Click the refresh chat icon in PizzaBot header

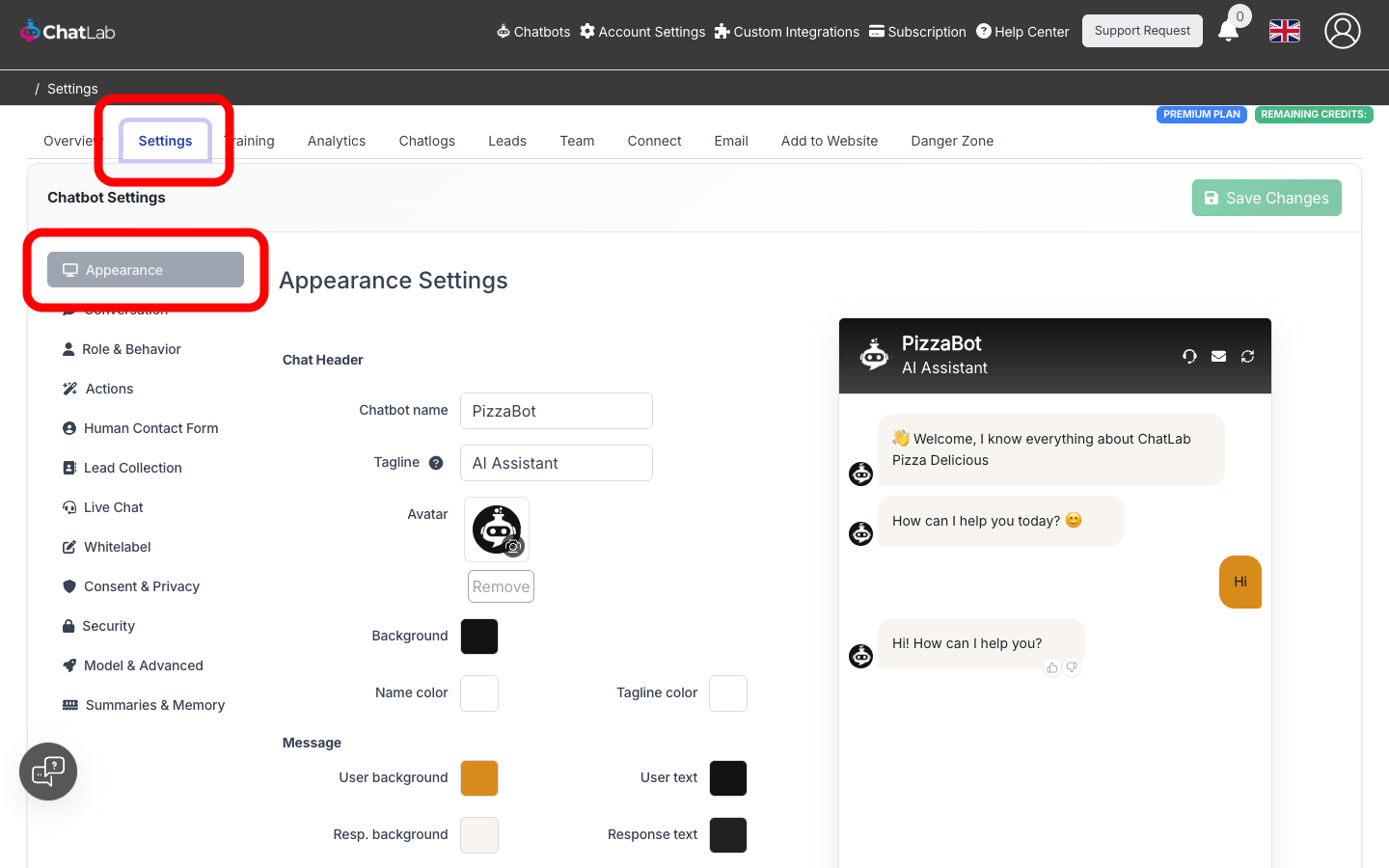pyautogui.click(x=1247, y=356)
